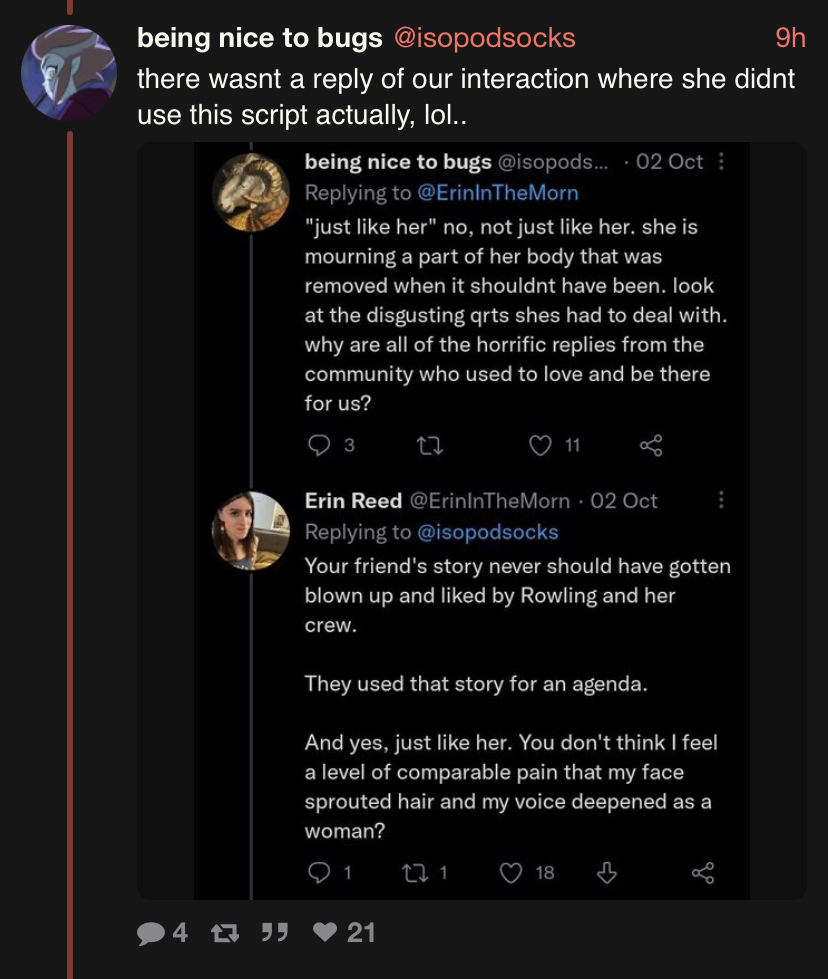828x979 pixels.
Task: Open the 'being nice to bugs' display name
Action: 259,38
